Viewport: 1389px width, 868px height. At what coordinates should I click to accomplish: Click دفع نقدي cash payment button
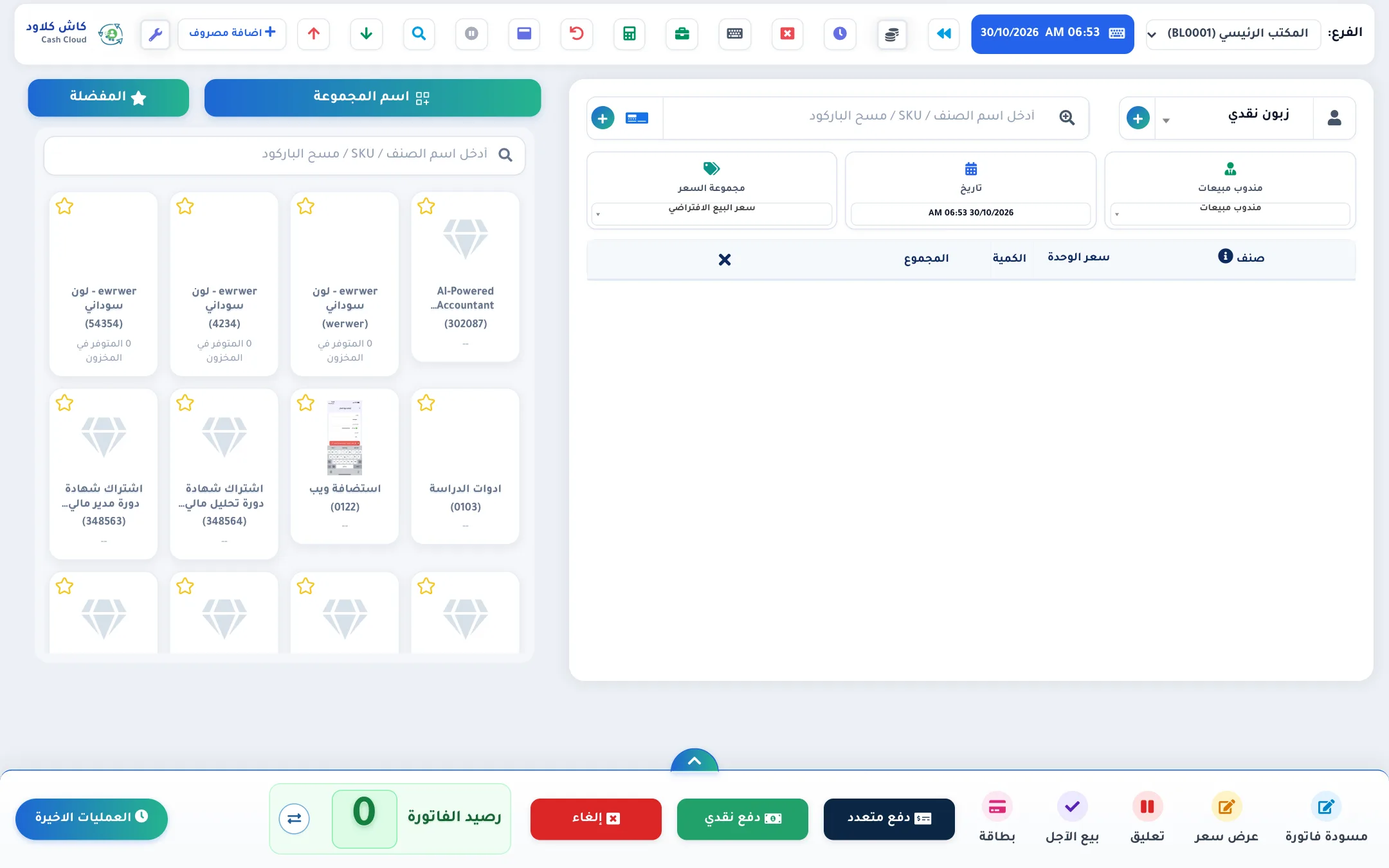(x=743, y=819)
